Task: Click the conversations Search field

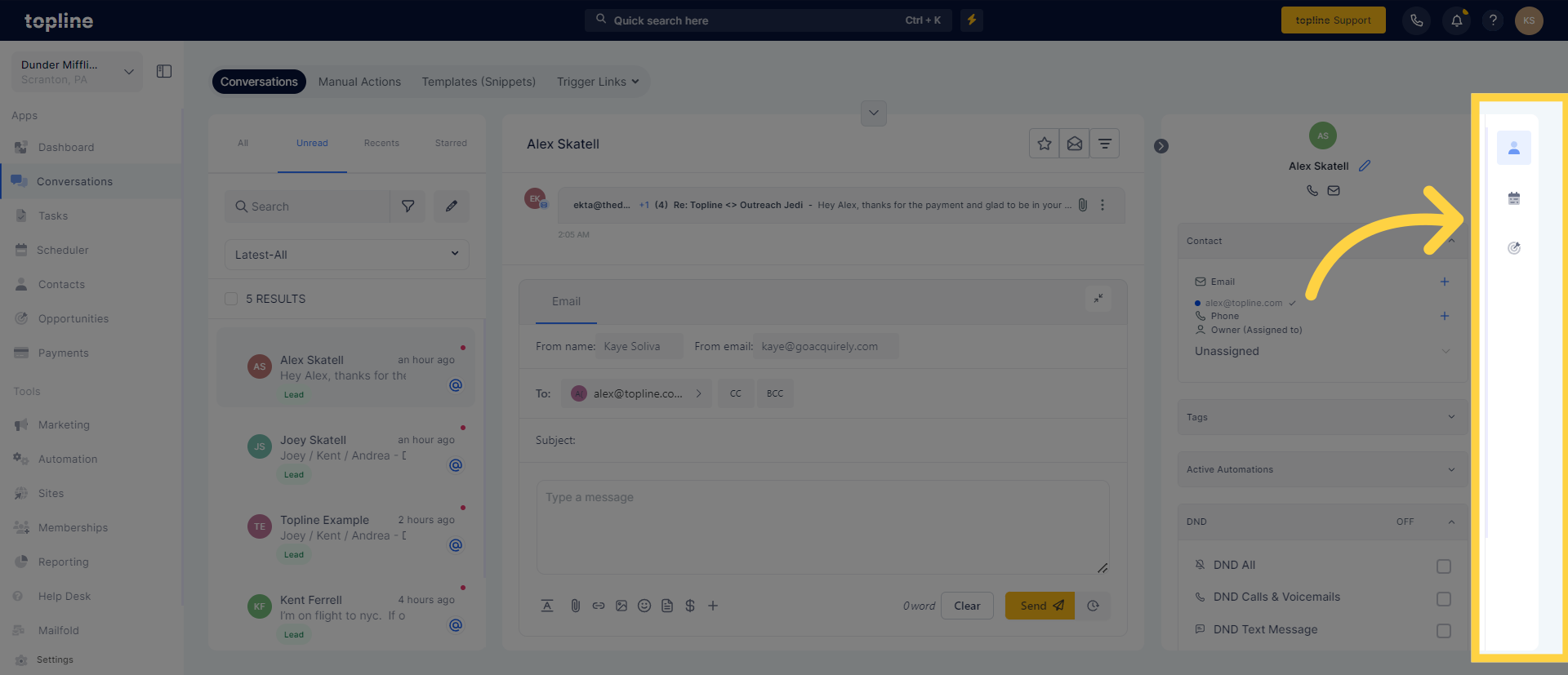Action: [x=307, y=206]
